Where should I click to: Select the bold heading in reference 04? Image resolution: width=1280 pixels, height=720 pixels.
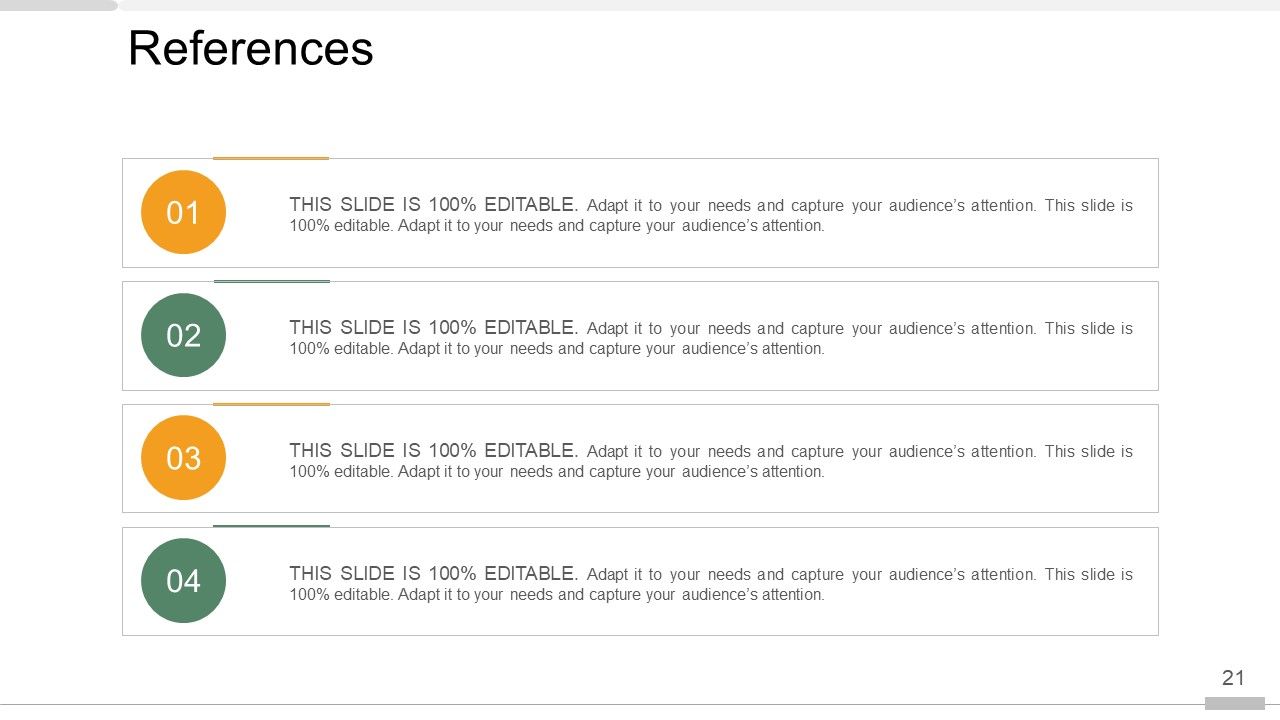pyautogui.click(x=433, y=573)
